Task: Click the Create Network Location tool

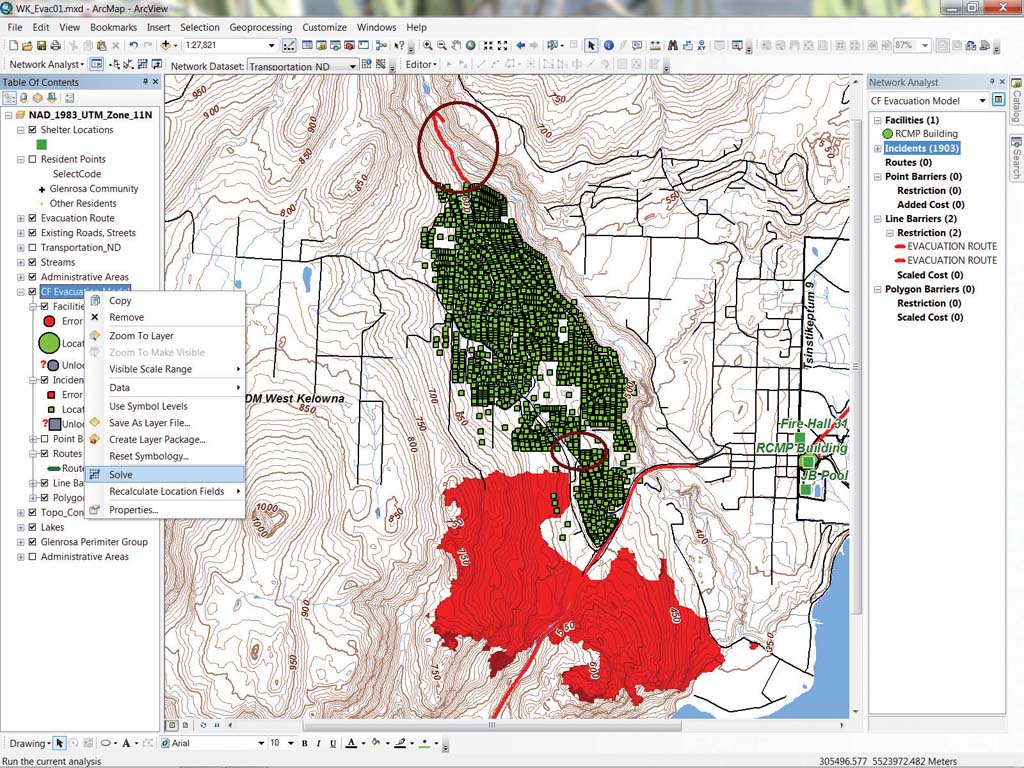Action: 115,64
